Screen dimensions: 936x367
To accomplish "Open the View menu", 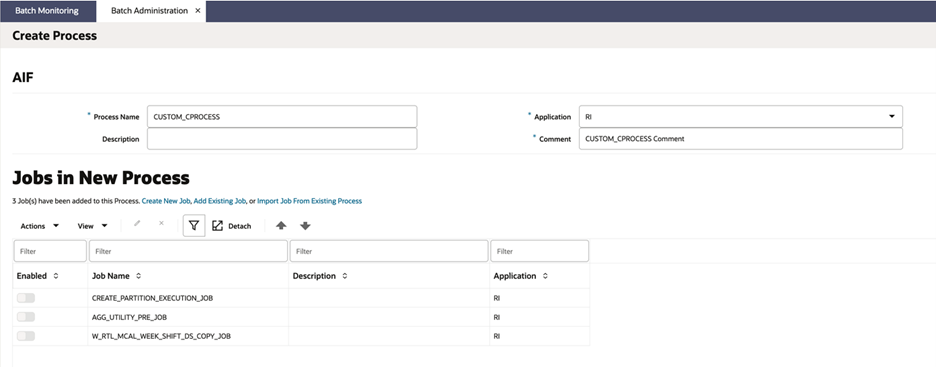I will click(93, 226).
